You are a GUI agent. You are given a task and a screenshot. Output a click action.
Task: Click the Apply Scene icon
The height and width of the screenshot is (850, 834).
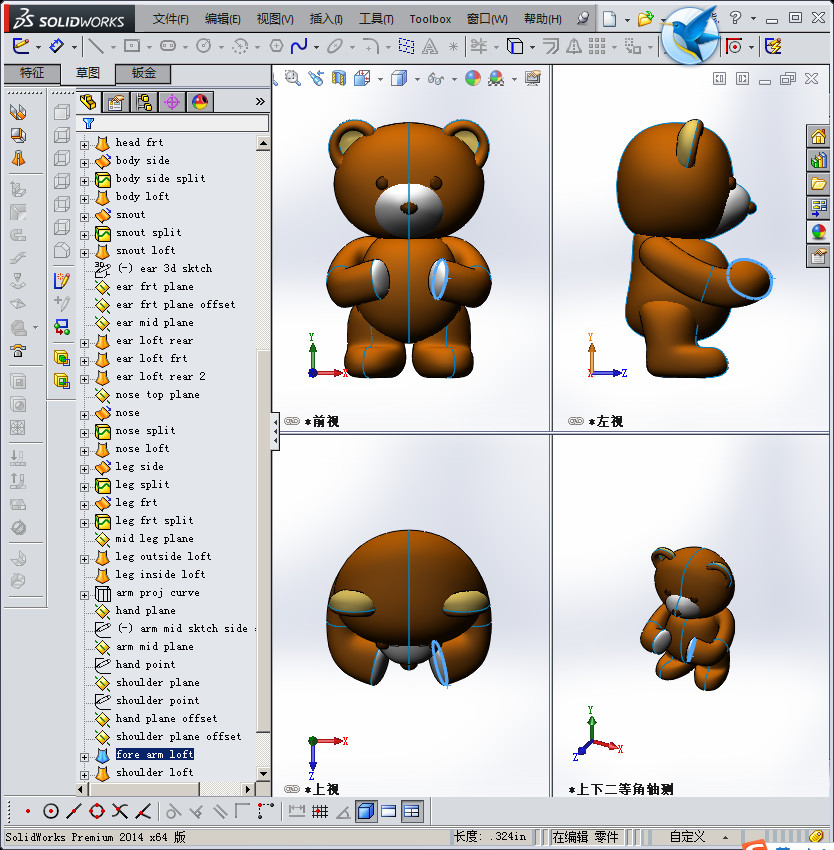click(x=496, y=79)
